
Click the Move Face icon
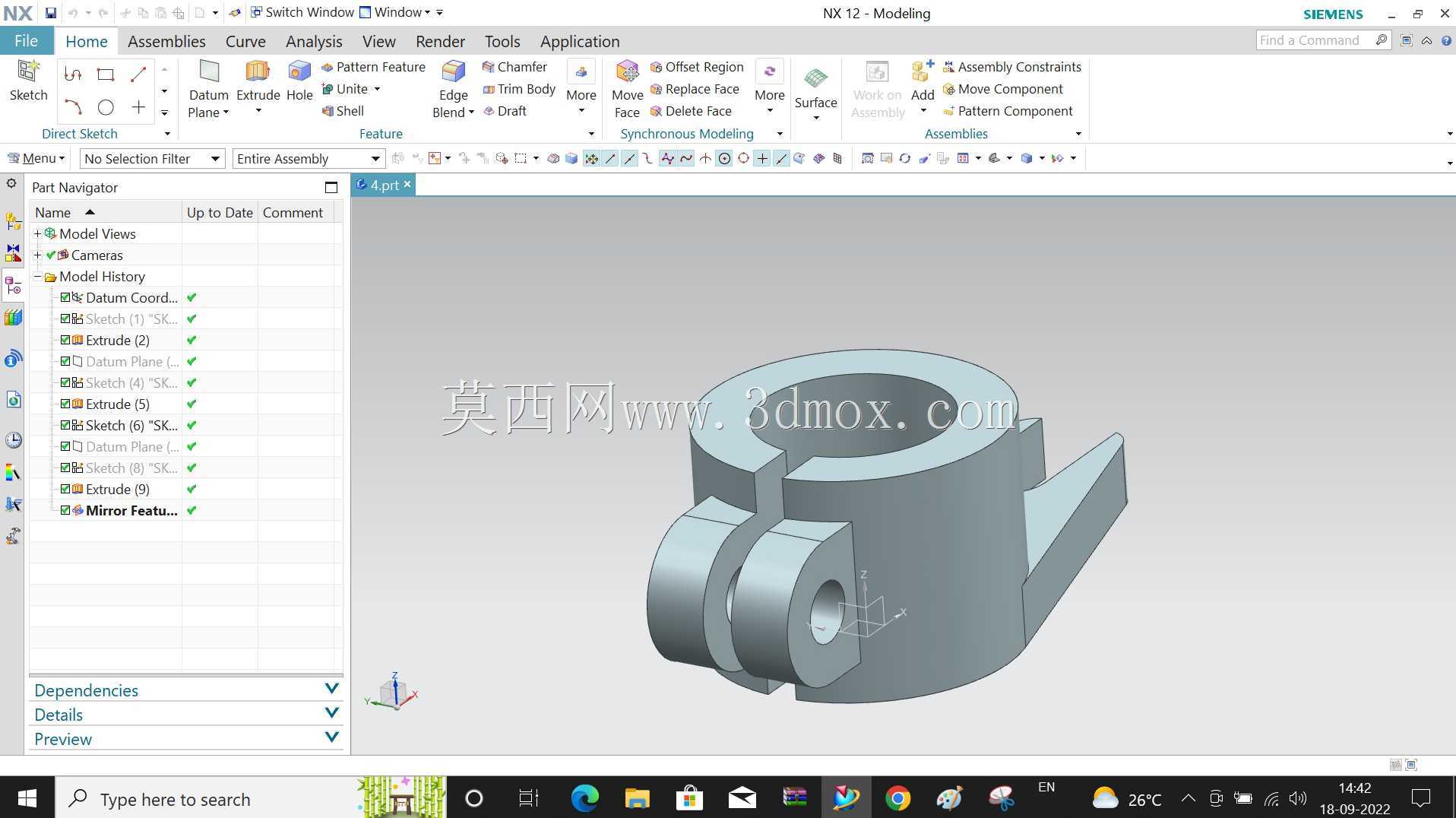click(628, 73)
